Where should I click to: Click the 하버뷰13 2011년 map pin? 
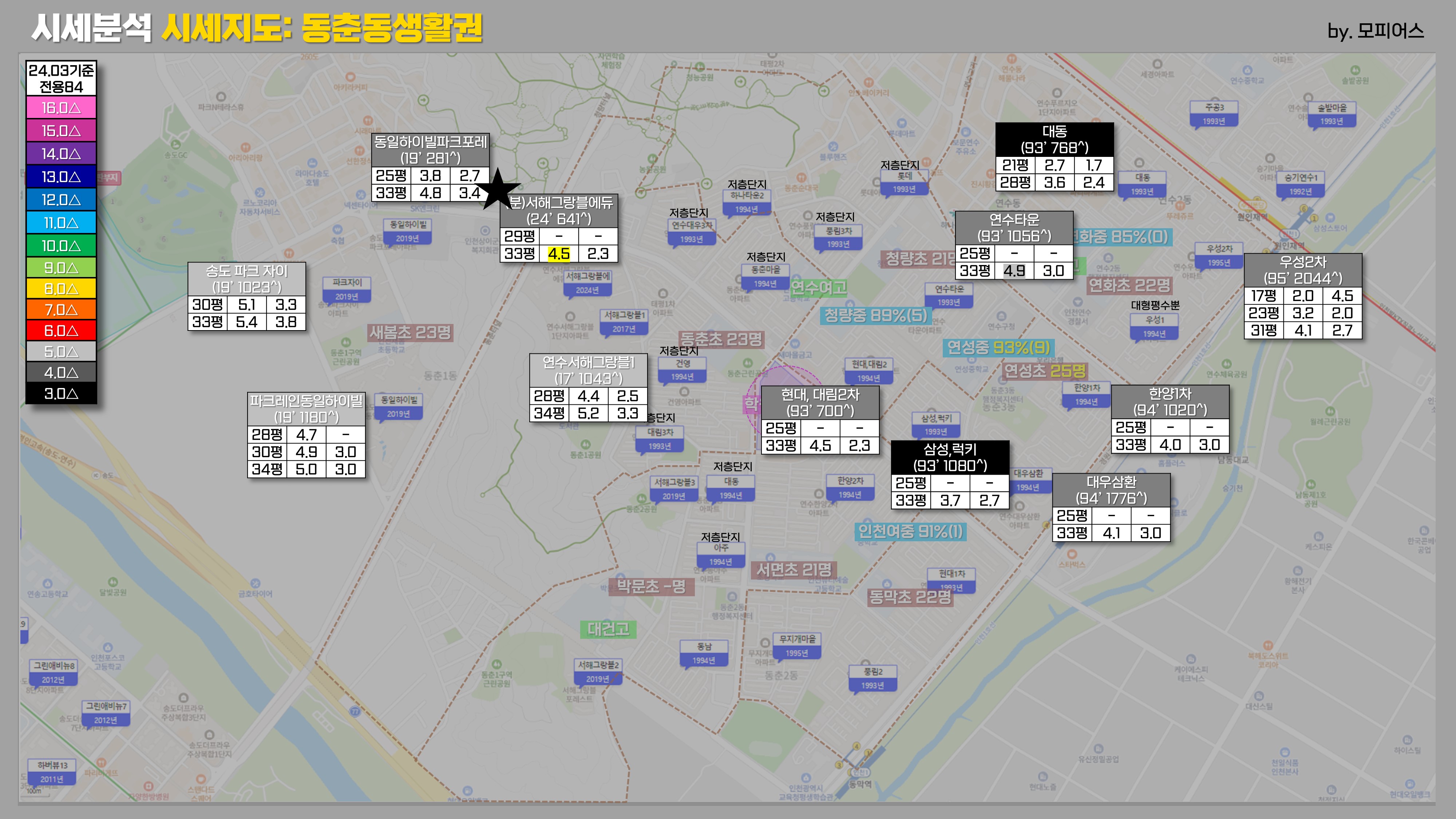[52, 772]
